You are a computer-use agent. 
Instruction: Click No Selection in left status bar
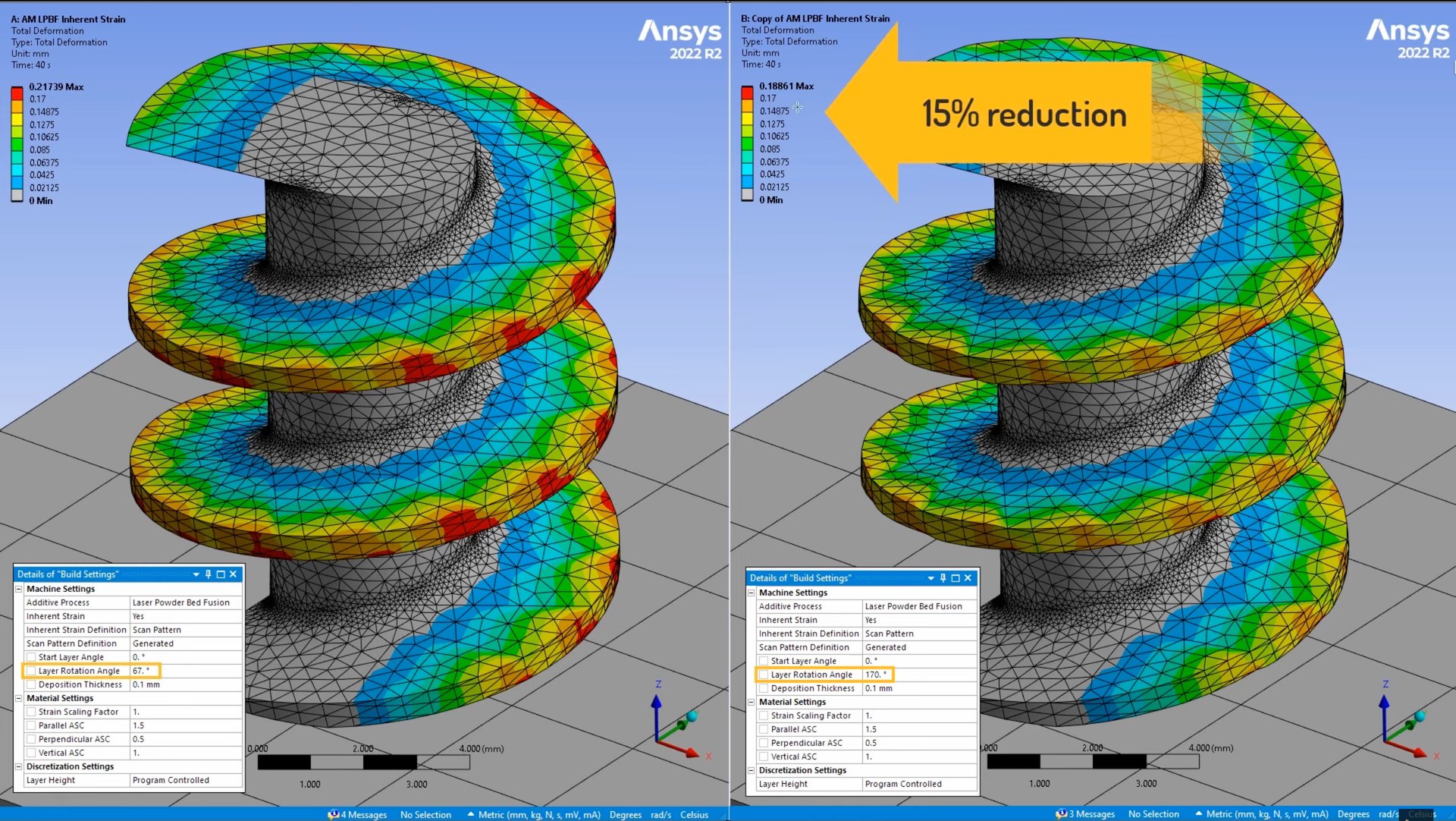pos(425,814)
